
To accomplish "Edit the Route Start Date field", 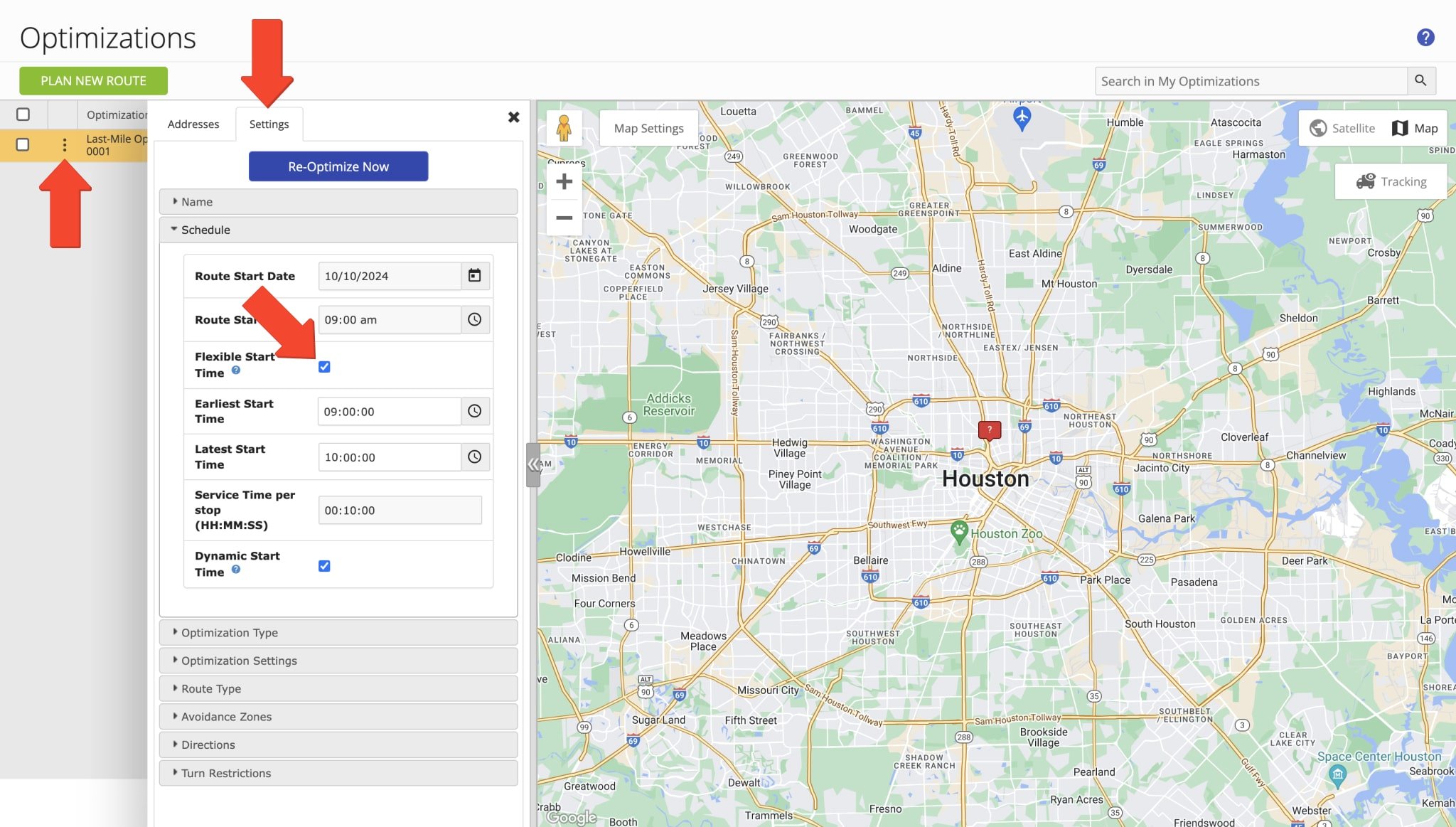I will 390,275.
